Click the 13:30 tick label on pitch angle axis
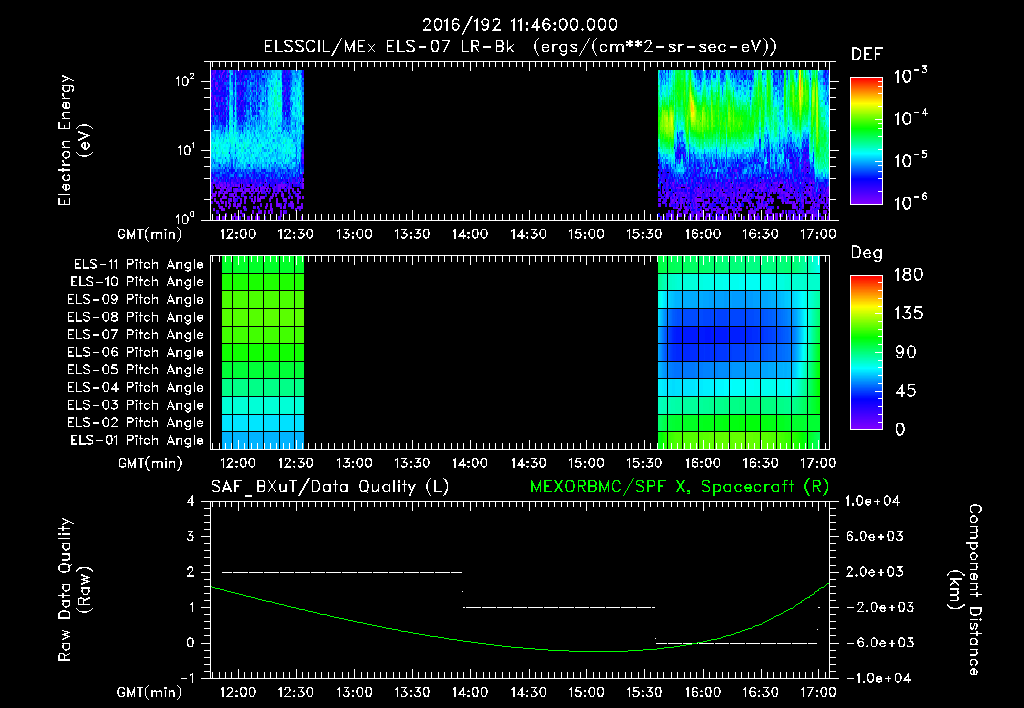1024x708 pixels. tap(411, 464)
